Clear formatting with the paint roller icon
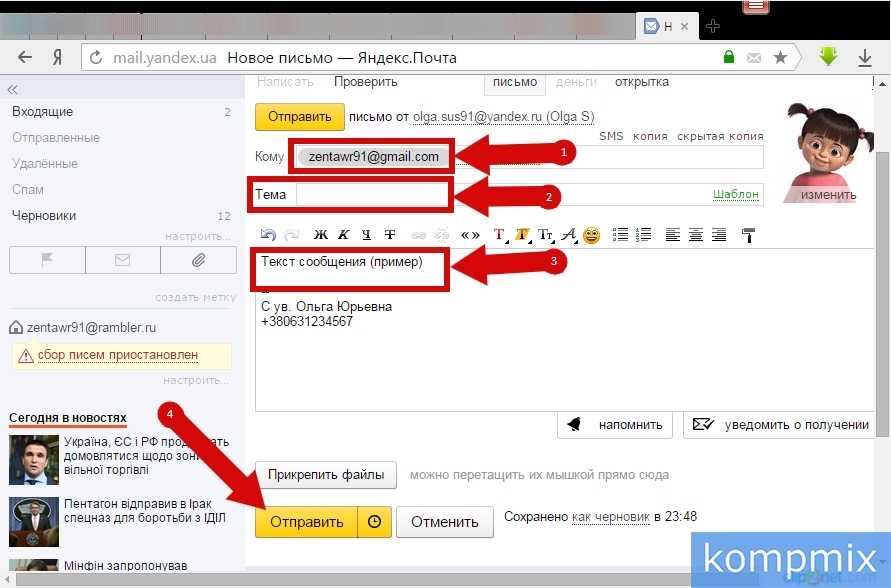This screenshot has width=891, height=588. click(748, 235)
